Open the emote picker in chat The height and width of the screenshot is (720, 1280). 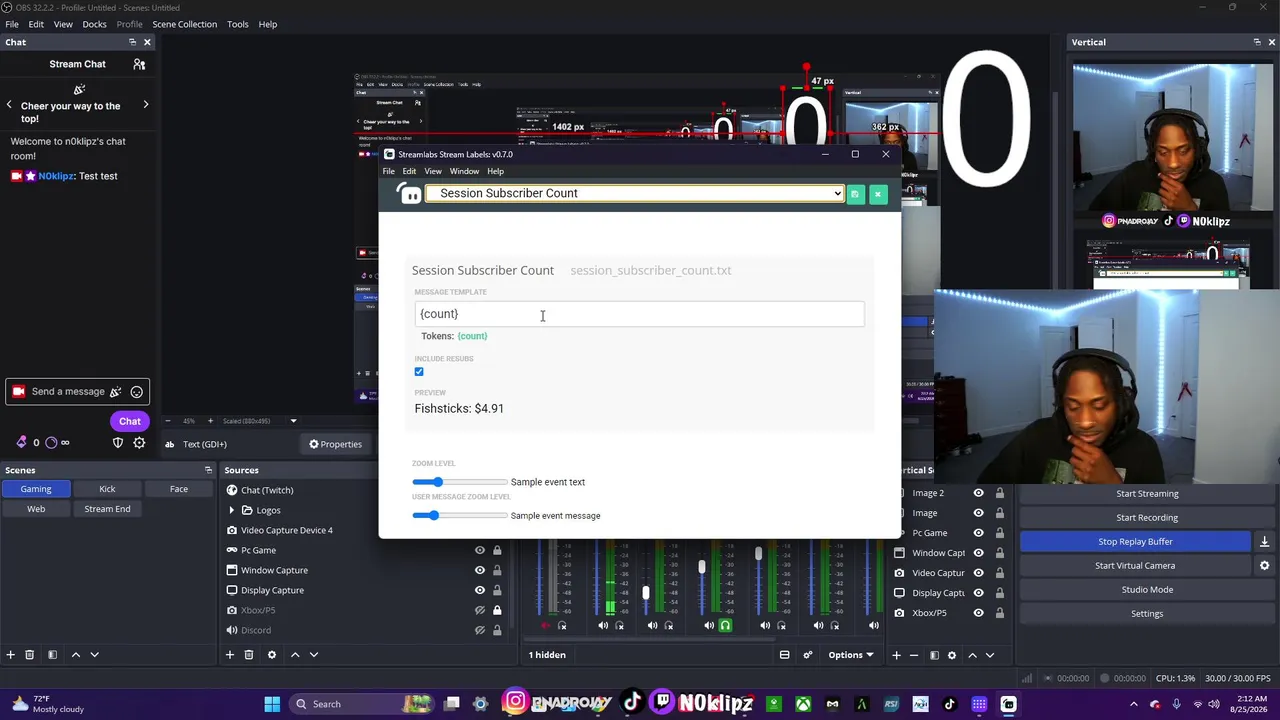137,392
